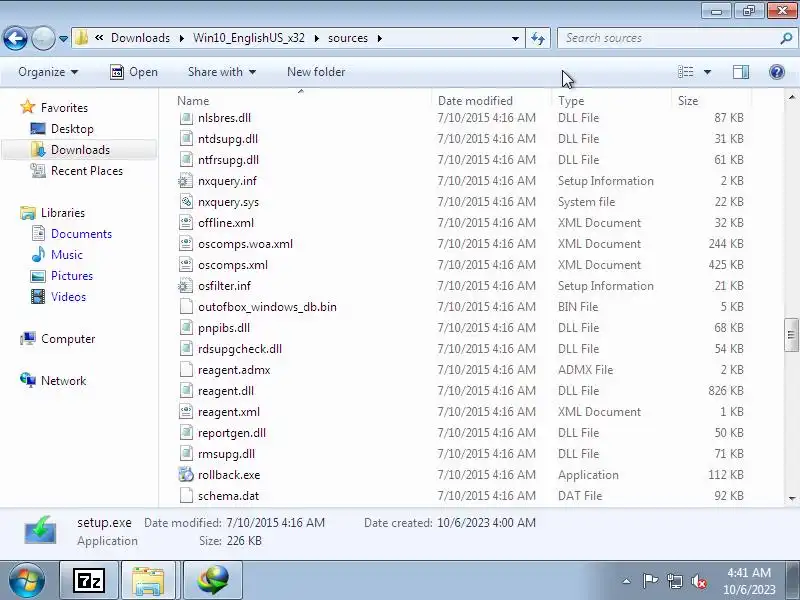Expand the view options dropdown arrow
This screenshot has height=600, width=800.
[708, 72]
